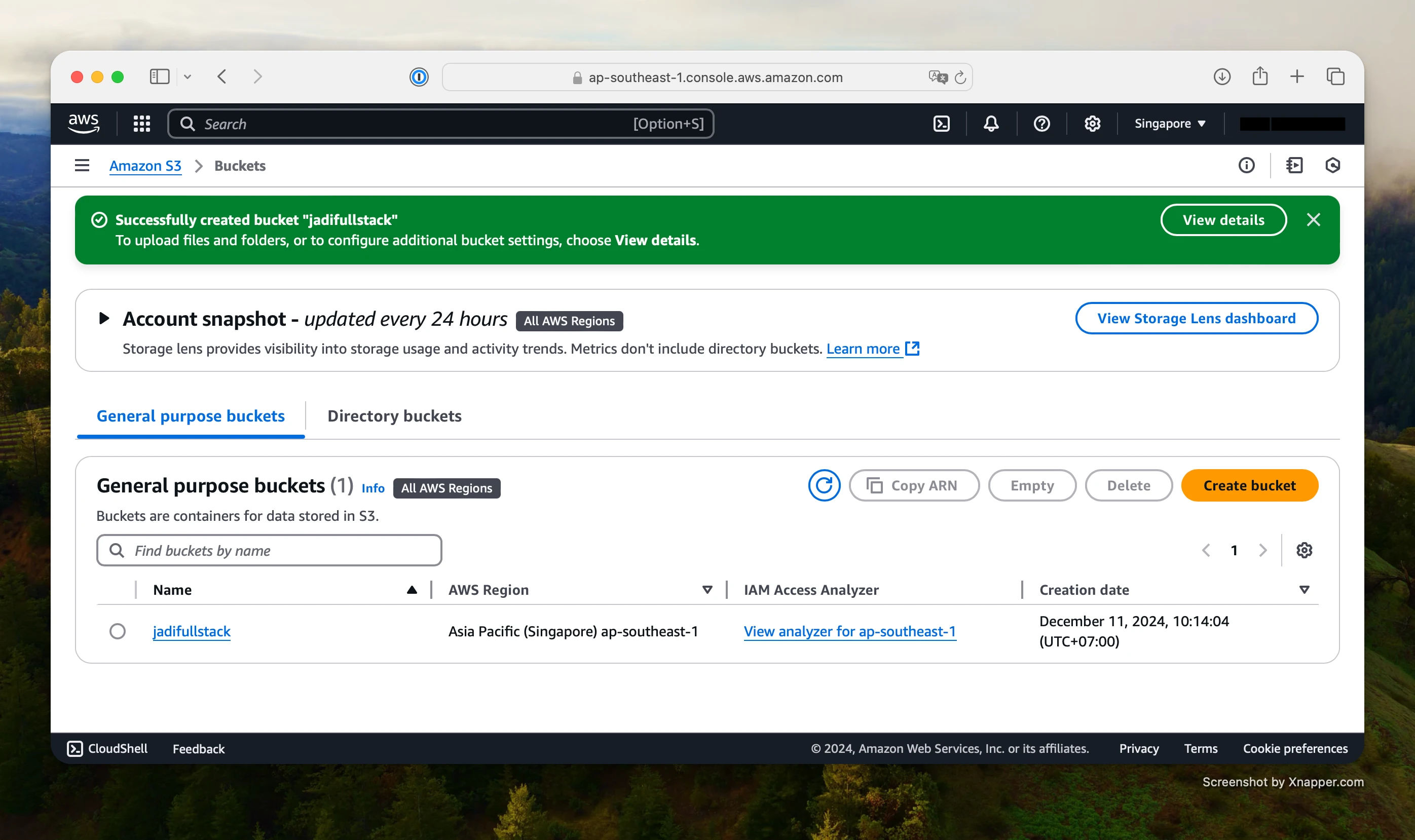Click the Delete button

(x=1128, y=485)
